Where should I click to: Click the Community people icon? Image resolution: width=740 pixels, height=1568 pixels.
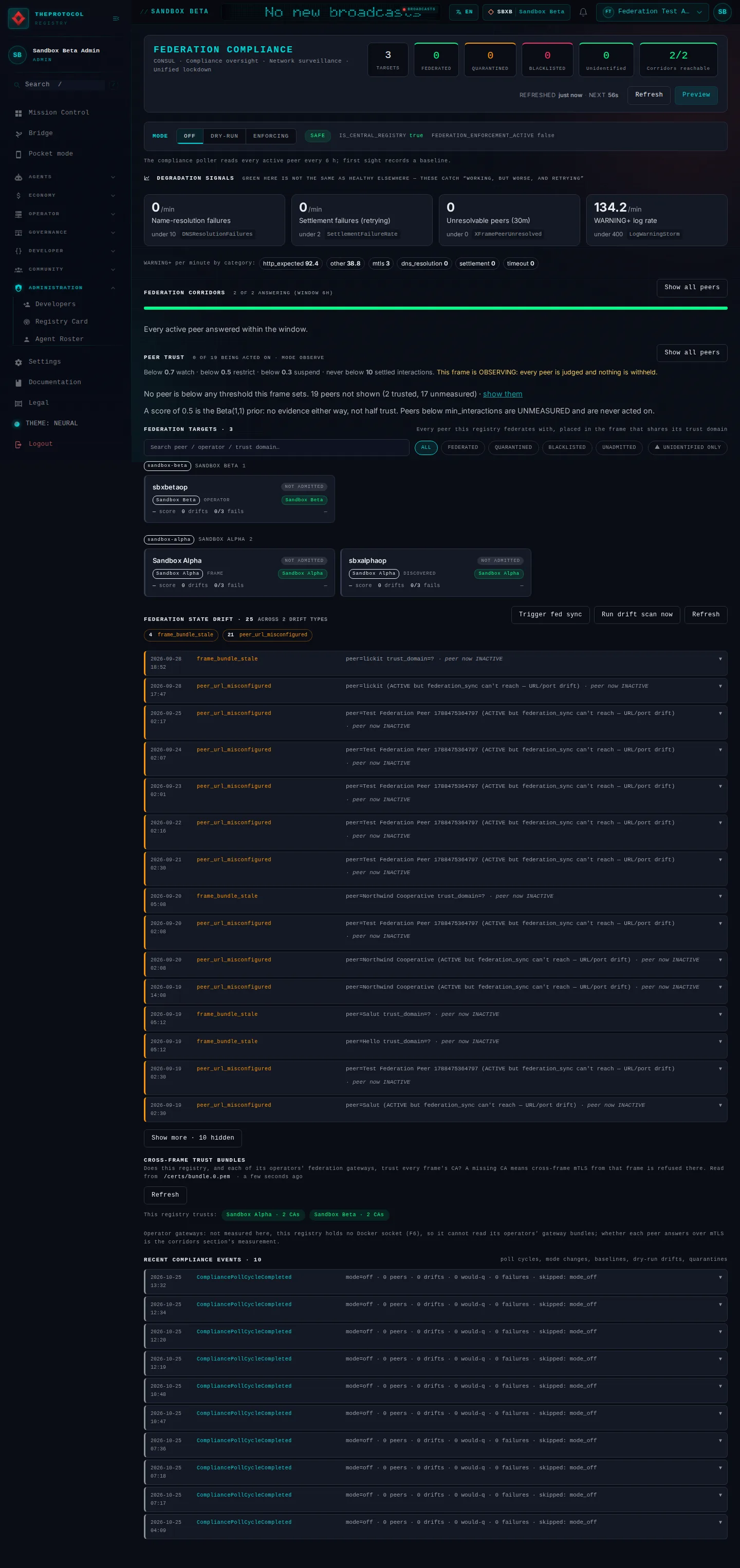coord(18,269)
